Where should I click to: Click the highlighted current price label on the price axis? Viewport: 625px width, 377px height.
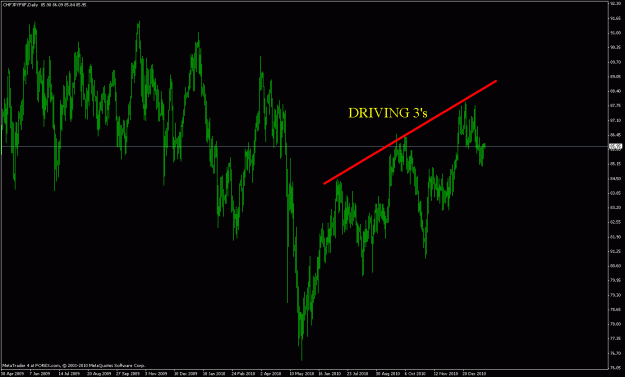615,147
